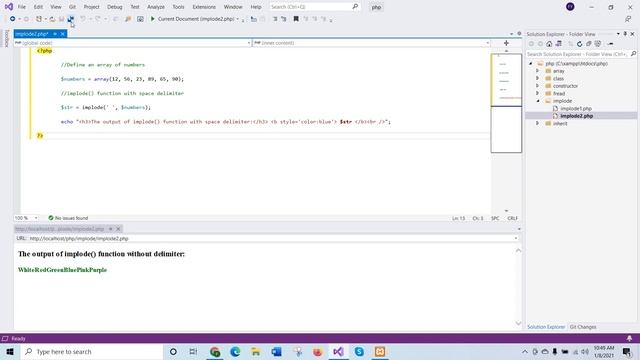Select implode2.php in Solution Explorer
Screen dimensions: 640x360
click(576, 116)
